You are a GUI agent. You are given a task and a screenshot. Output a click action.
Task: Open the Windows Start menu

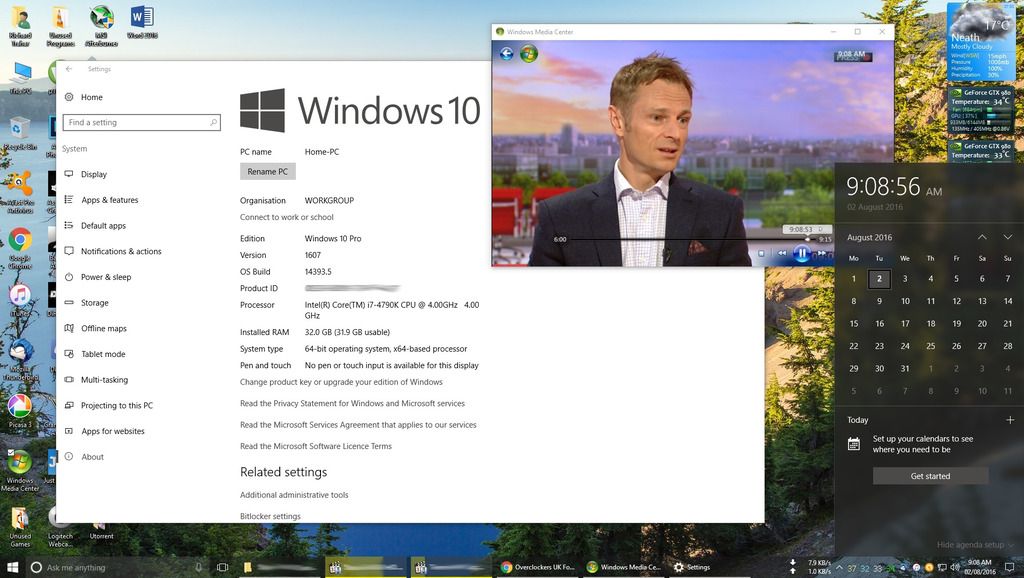12,567
